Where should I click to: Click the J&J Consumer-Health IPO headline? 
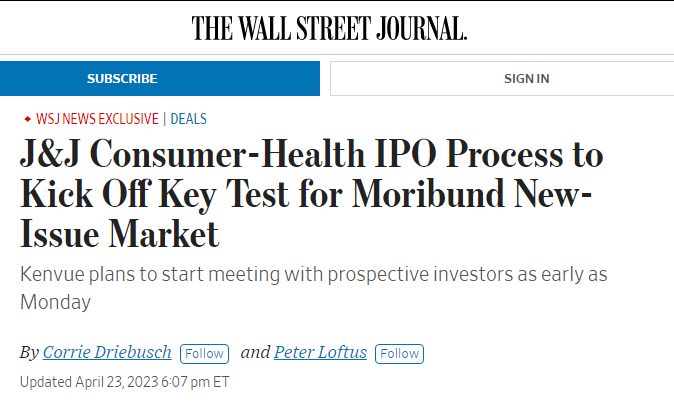pos(312,193)
